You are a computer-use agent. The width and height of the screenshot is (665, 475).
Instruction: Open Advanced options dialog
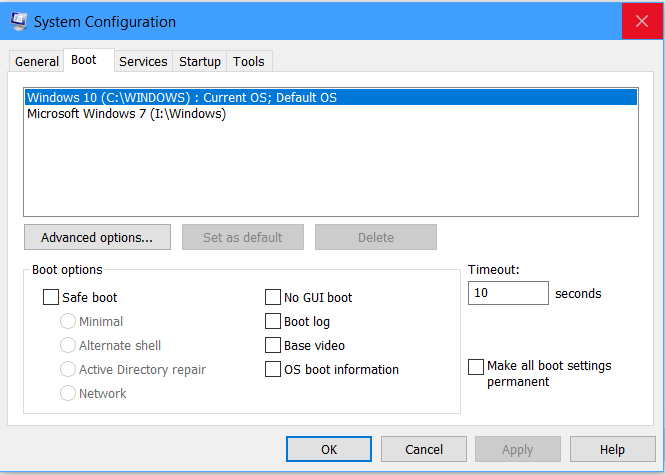point(98,237)
